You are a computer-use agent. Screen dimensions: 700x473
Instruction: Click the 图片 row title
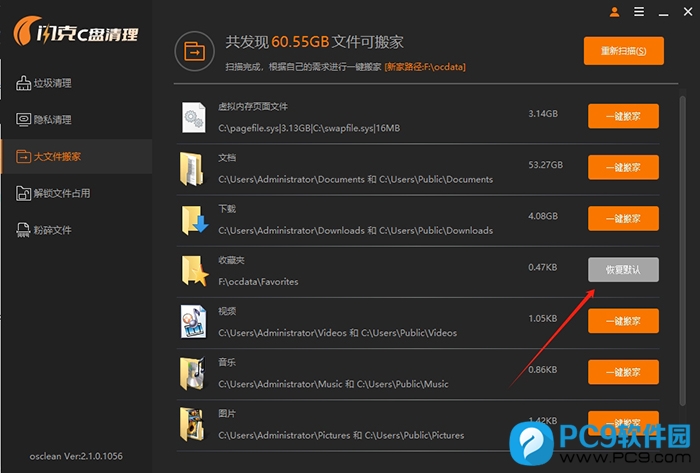227,414
